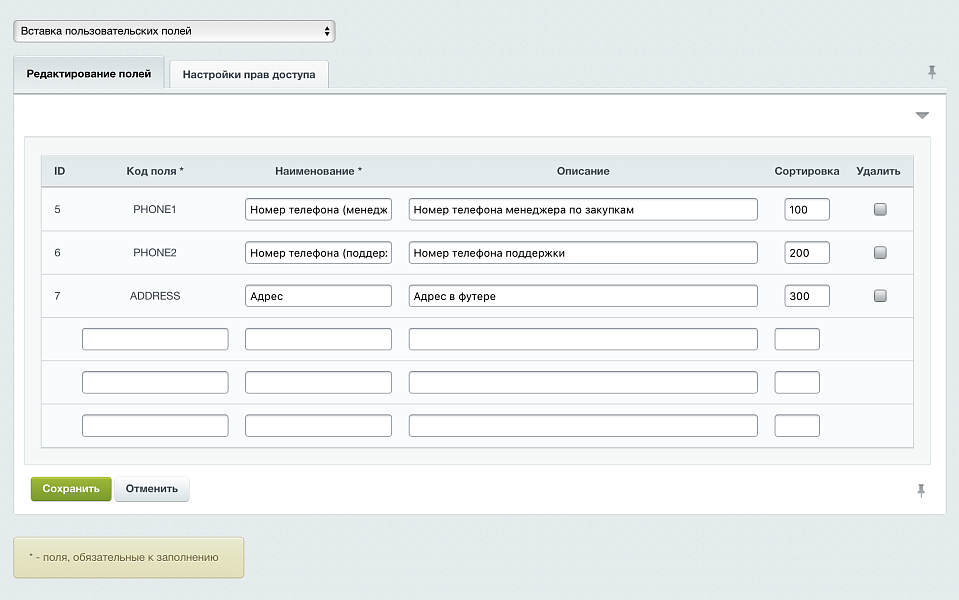This screenshot has height=600, width=959.
Task: Open the Настройки прав доступа tab
Action: [x=249, y=75]
